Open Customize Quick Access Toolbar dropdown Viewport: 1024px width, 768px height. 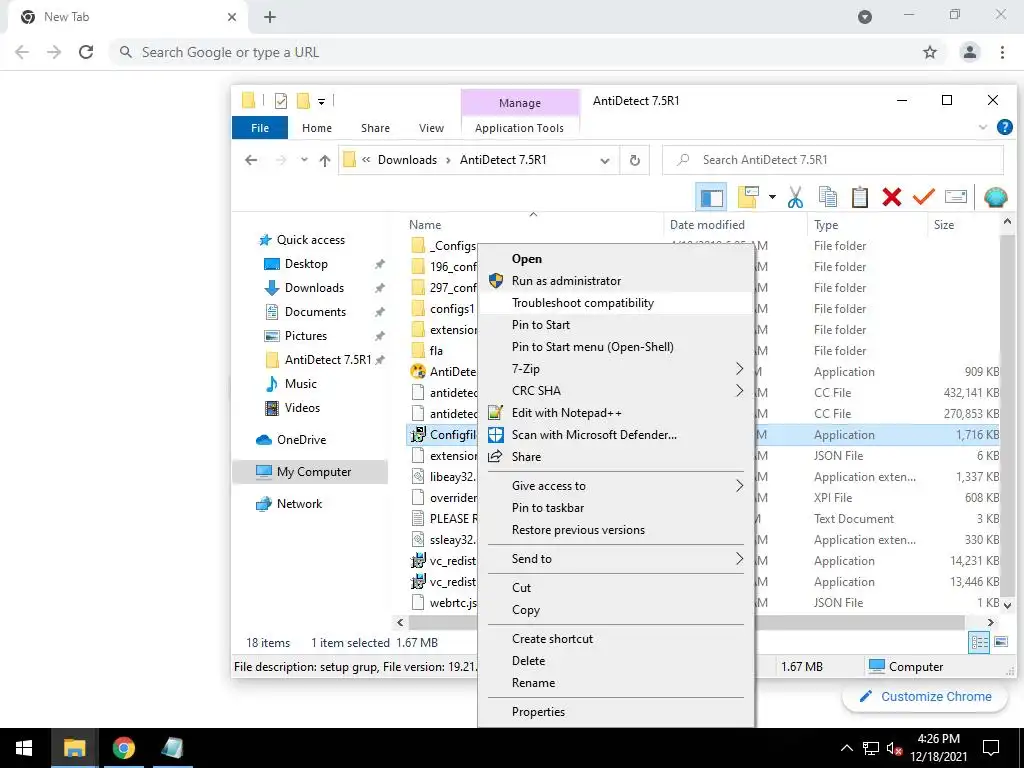click(x=321, y=101)
